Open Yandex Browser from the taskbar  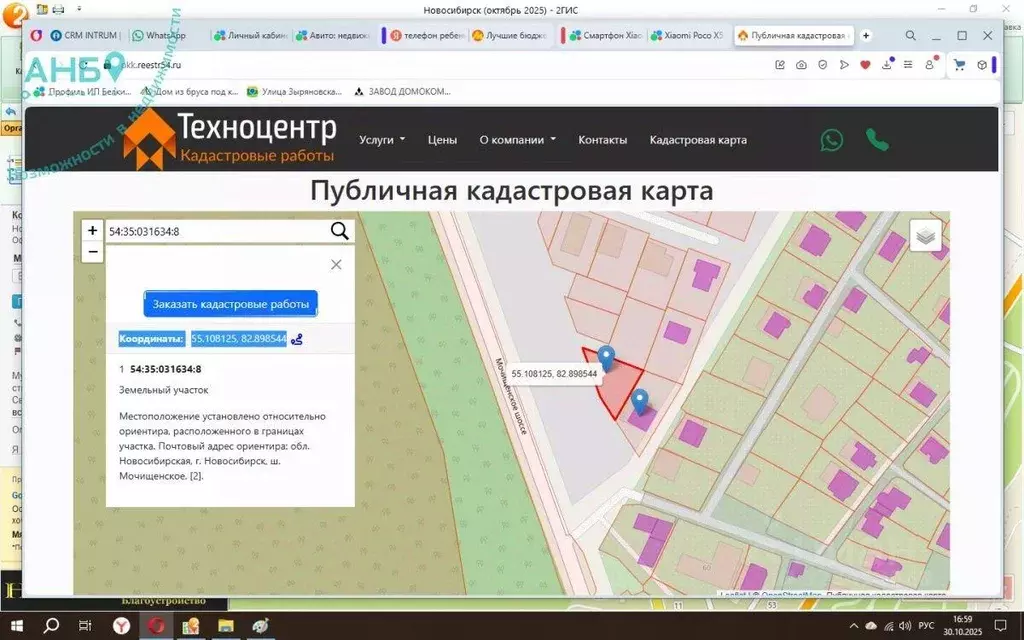click(x=120, y=626)
